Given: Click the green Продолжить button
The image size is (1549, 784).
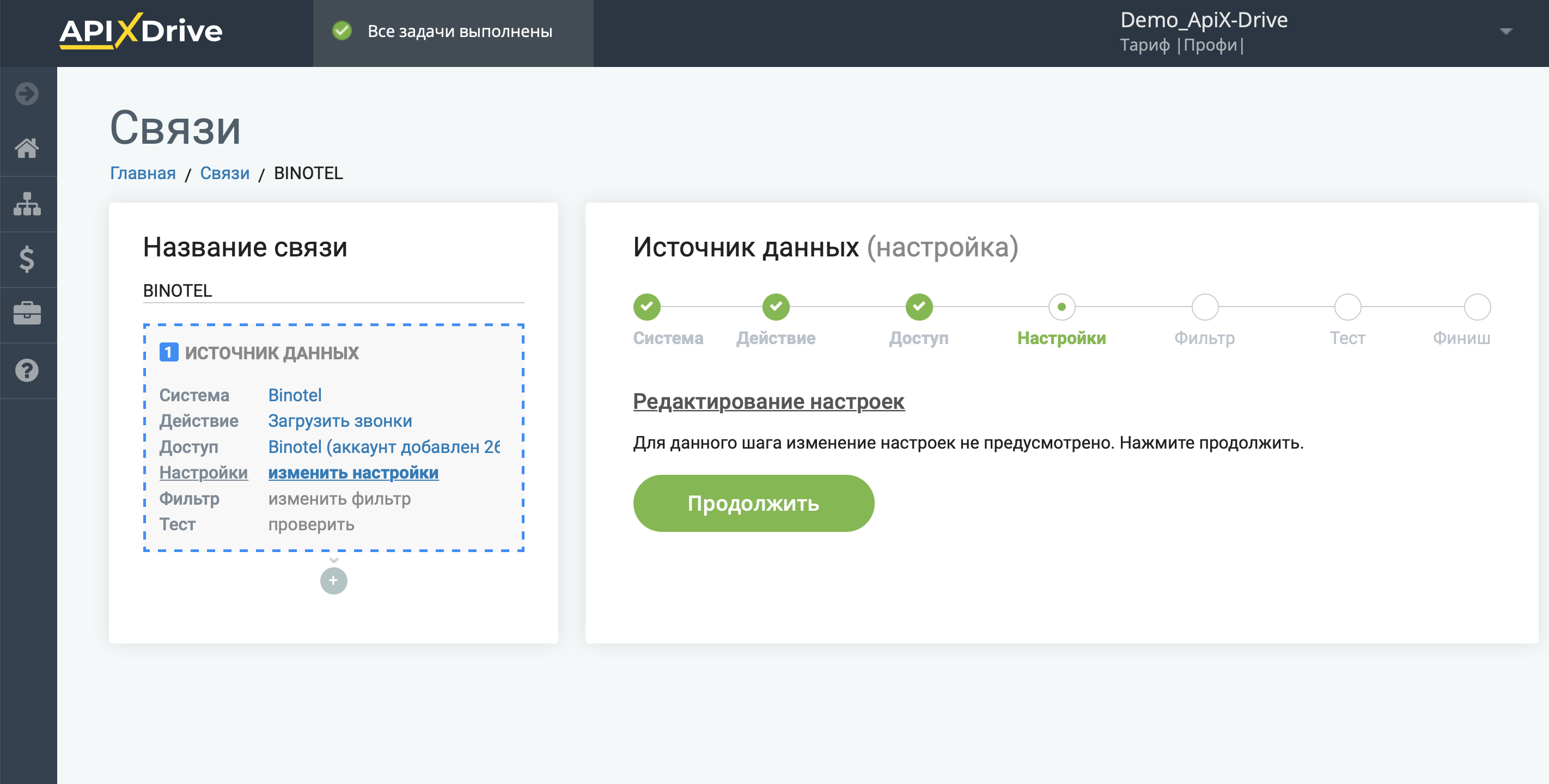Looking at the screenshot, I should pyautogui.click(x=753, y=503).
